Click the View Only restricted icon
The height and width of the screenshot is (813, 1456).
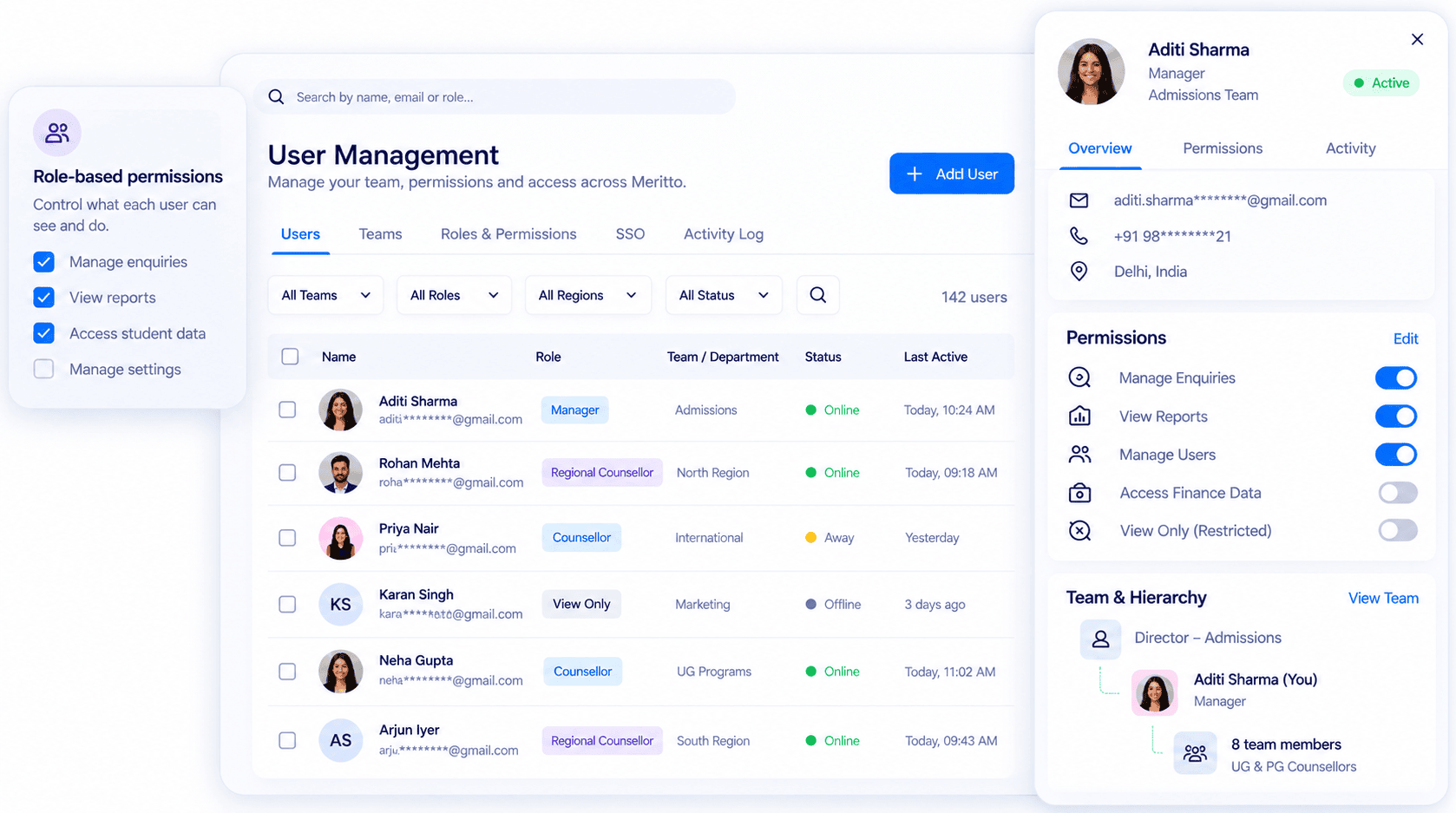[x=1079, y=530]
